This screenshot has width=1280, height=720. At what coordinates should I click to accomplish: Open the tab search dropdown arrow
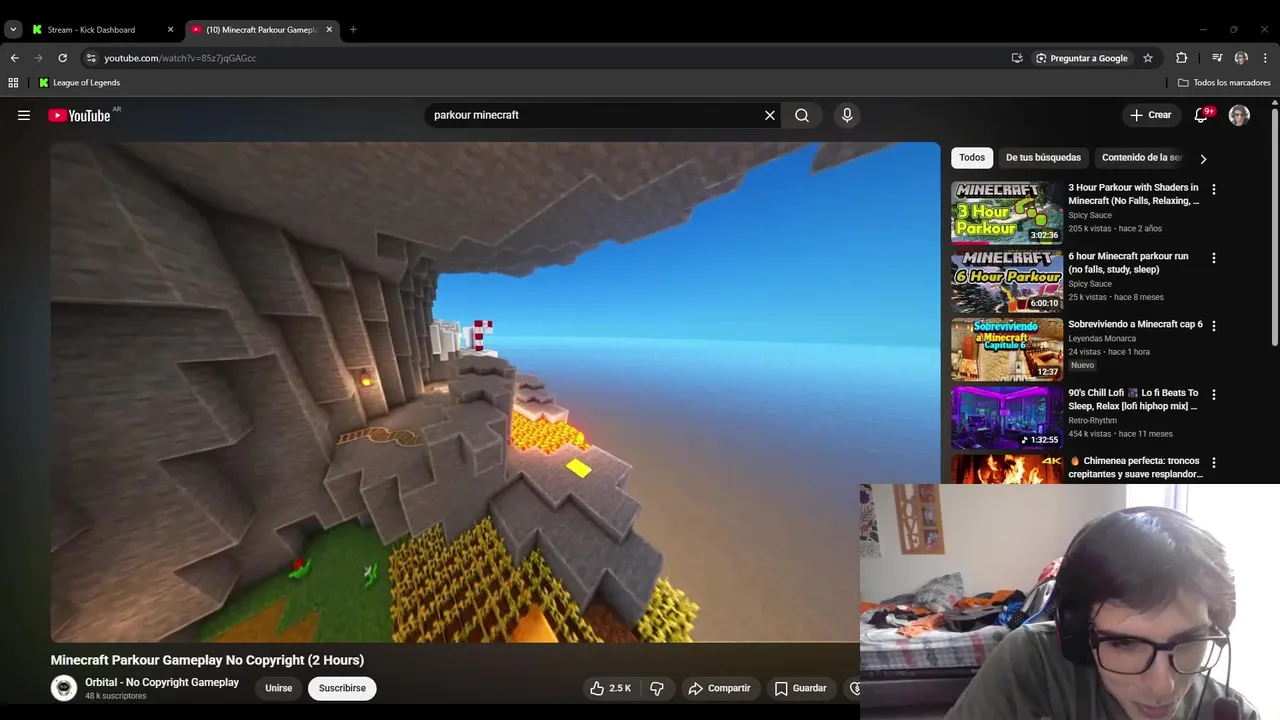coord(13,30)
